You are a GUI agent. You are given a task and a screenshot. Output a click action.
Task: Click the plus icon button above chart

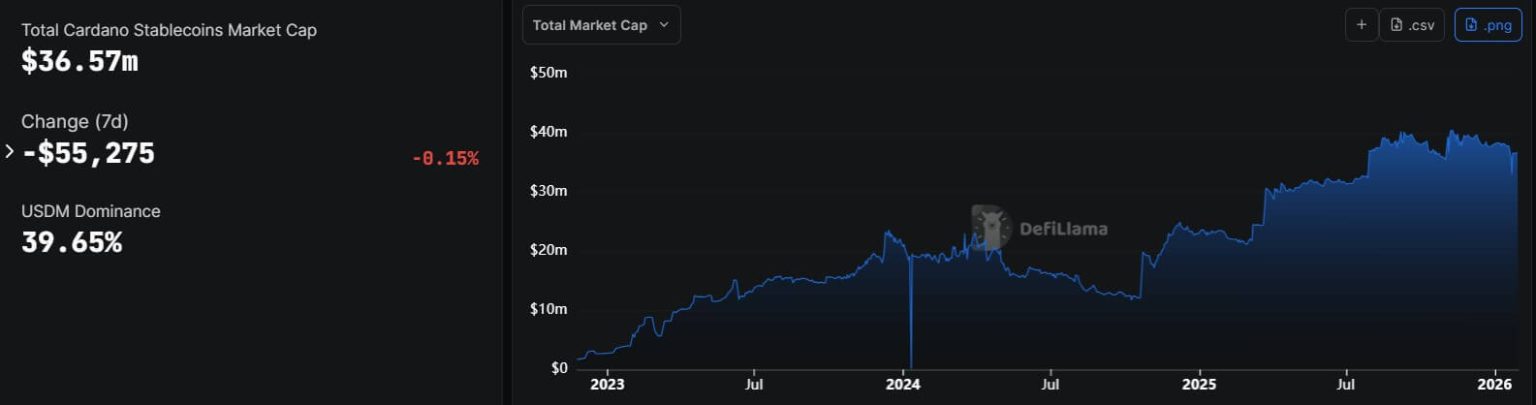[1361, 25]
